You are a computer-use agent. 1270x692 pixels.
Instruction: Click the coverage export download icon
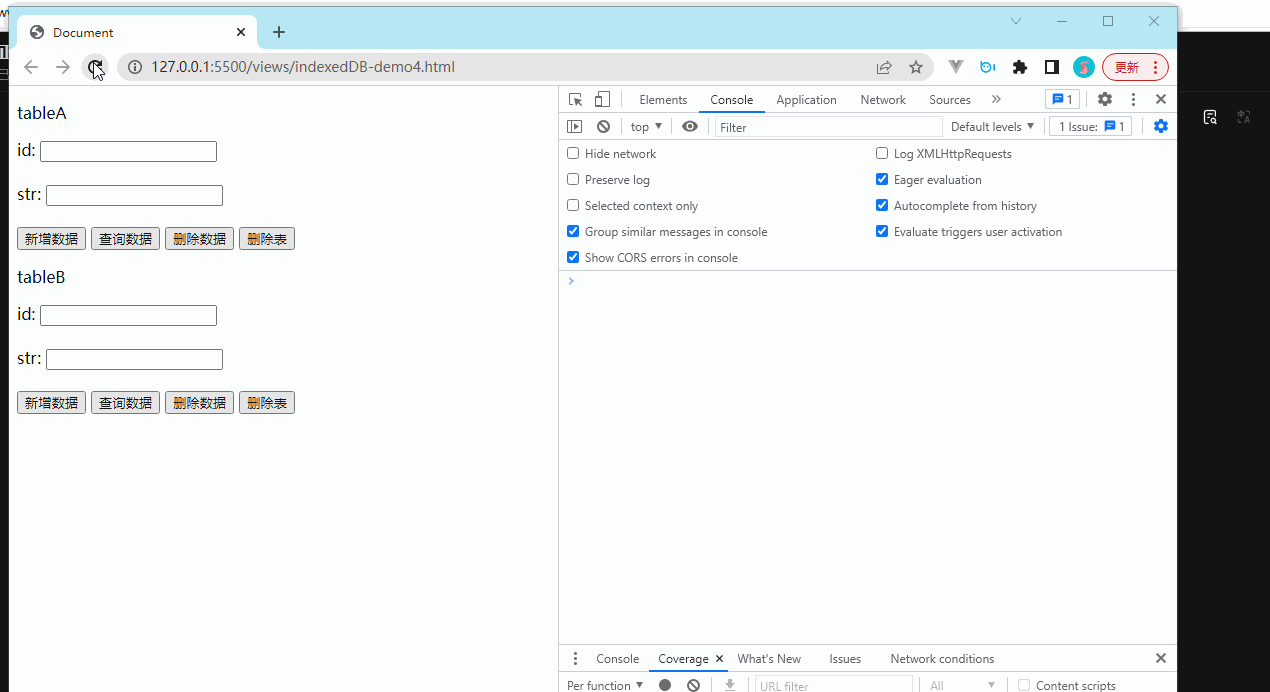coord(730,685)
